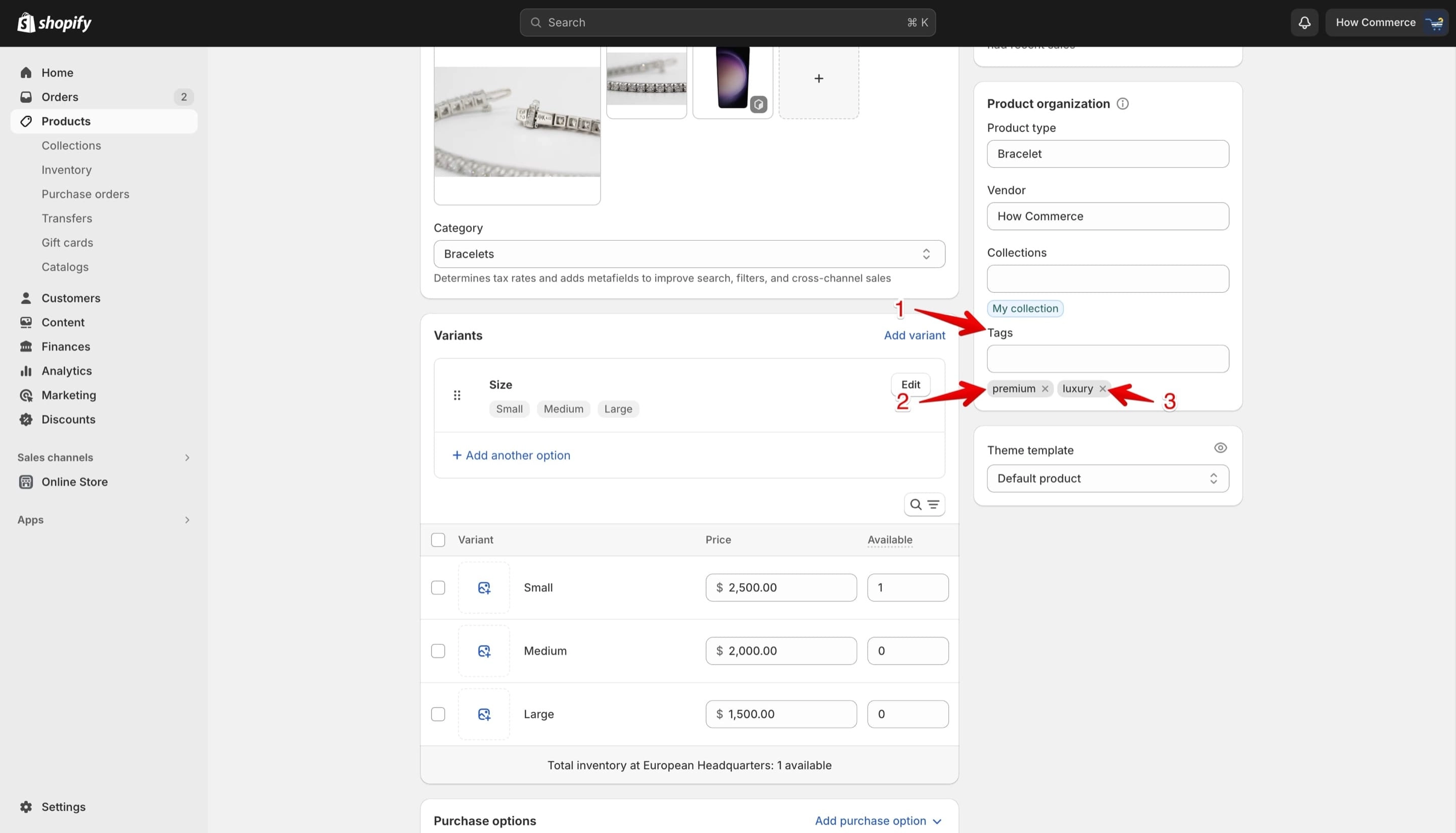1456x833 pixels.
Task: Click the Products tag icon
Action: click(26, 121)
